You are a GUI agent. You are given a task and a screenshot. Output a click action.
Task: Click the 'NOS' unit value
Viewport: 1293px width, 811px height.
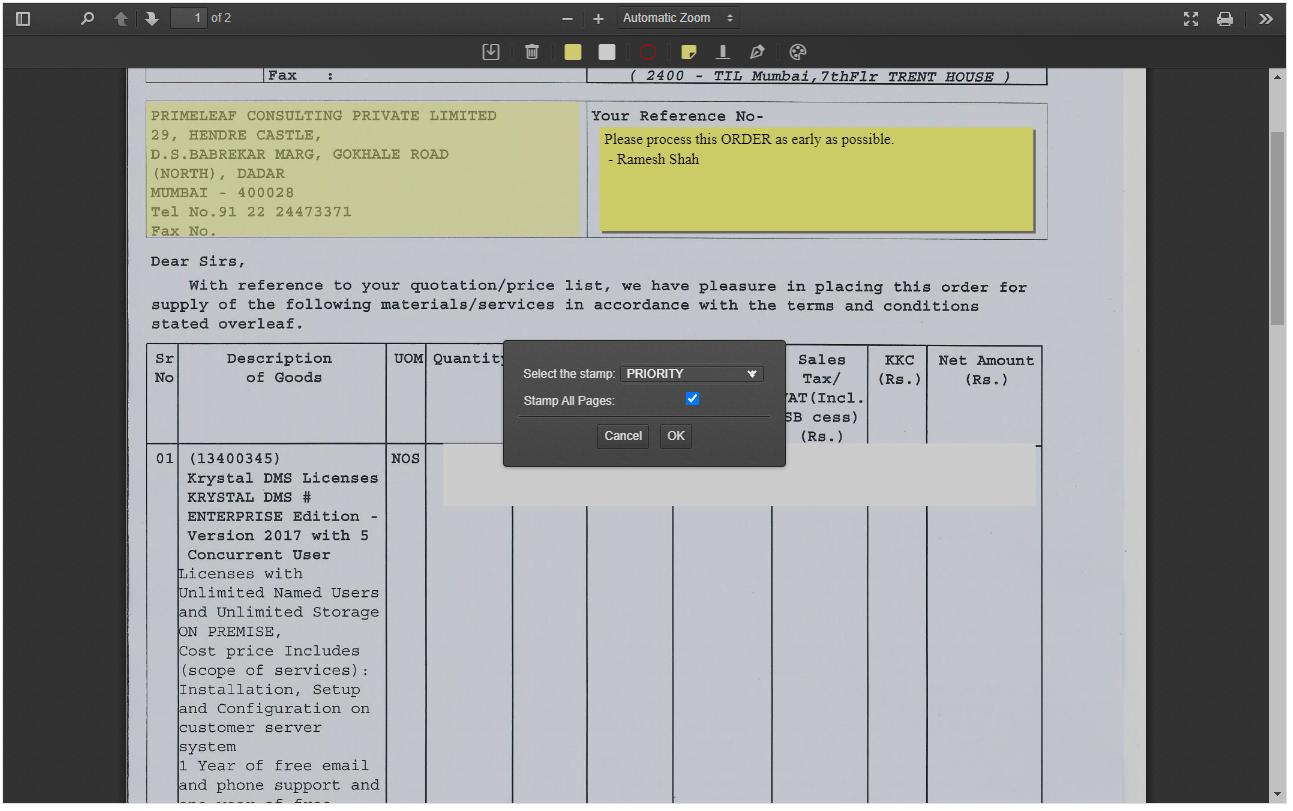pyautogui.click(x=406, y=459)
